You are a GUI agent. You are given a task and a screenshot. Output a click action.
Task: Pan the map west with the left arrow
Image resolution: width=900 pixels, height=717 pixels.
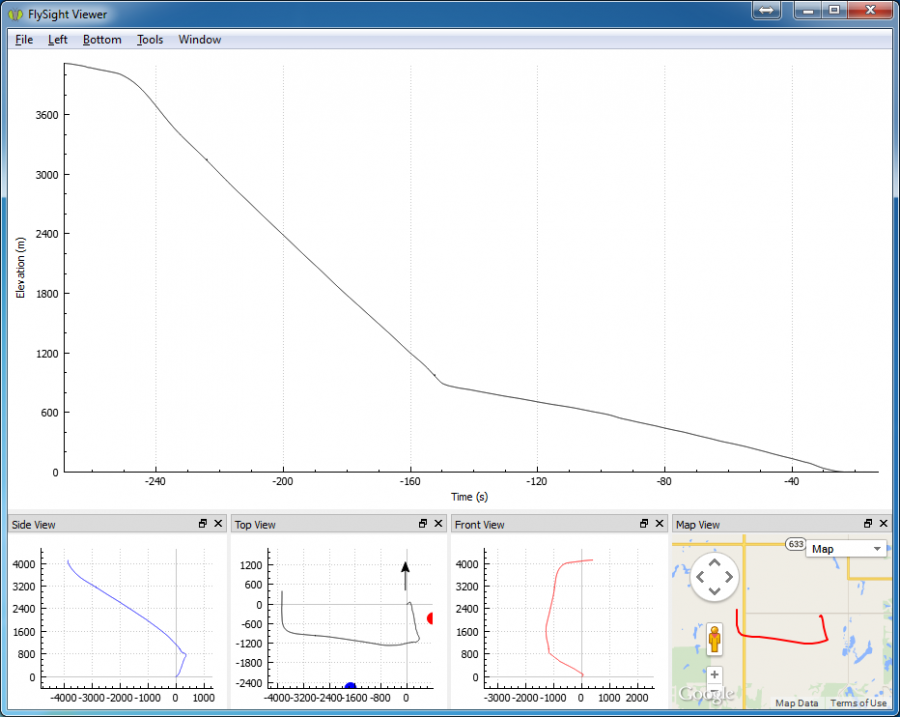[x=701, y=577]
